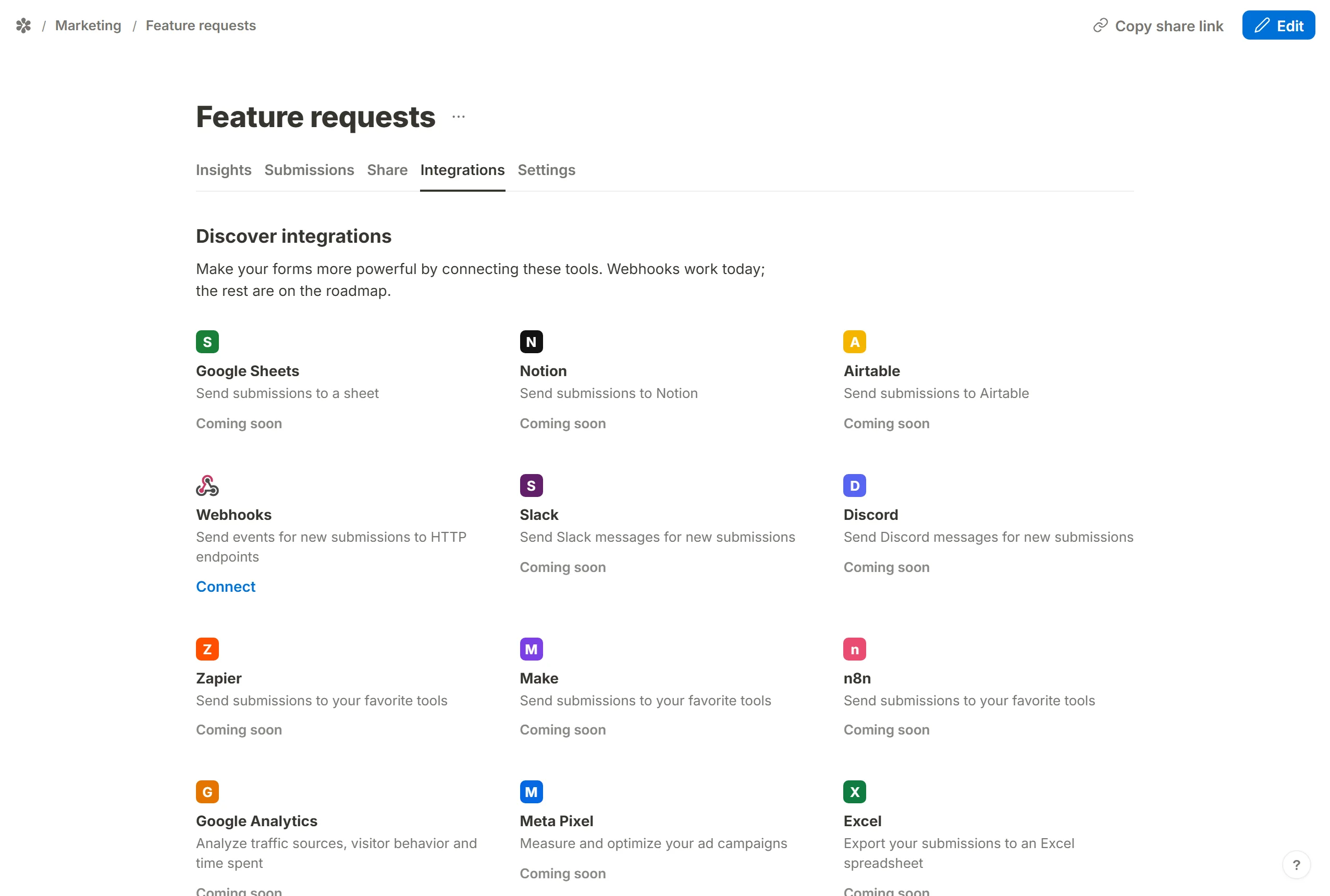Click the chain icon beside Copy share link
1330x896 pixels.
pos(1100,26)
